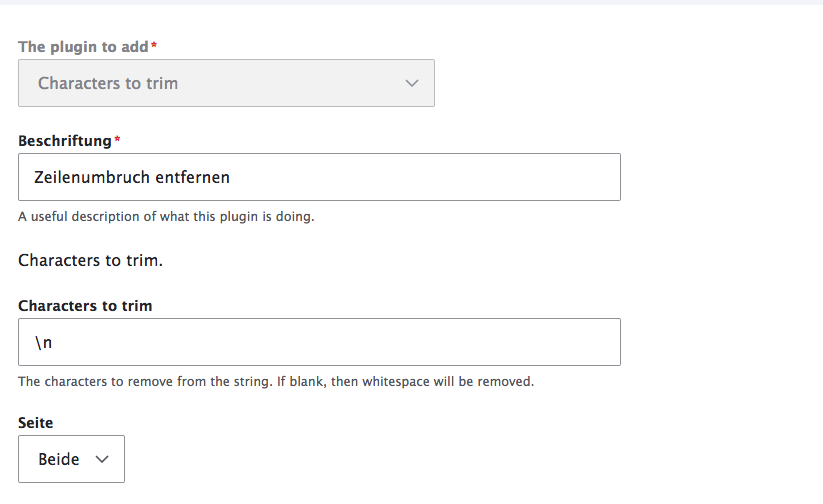
Task: Click the Seite label
Action: click(x=35, y=423)
